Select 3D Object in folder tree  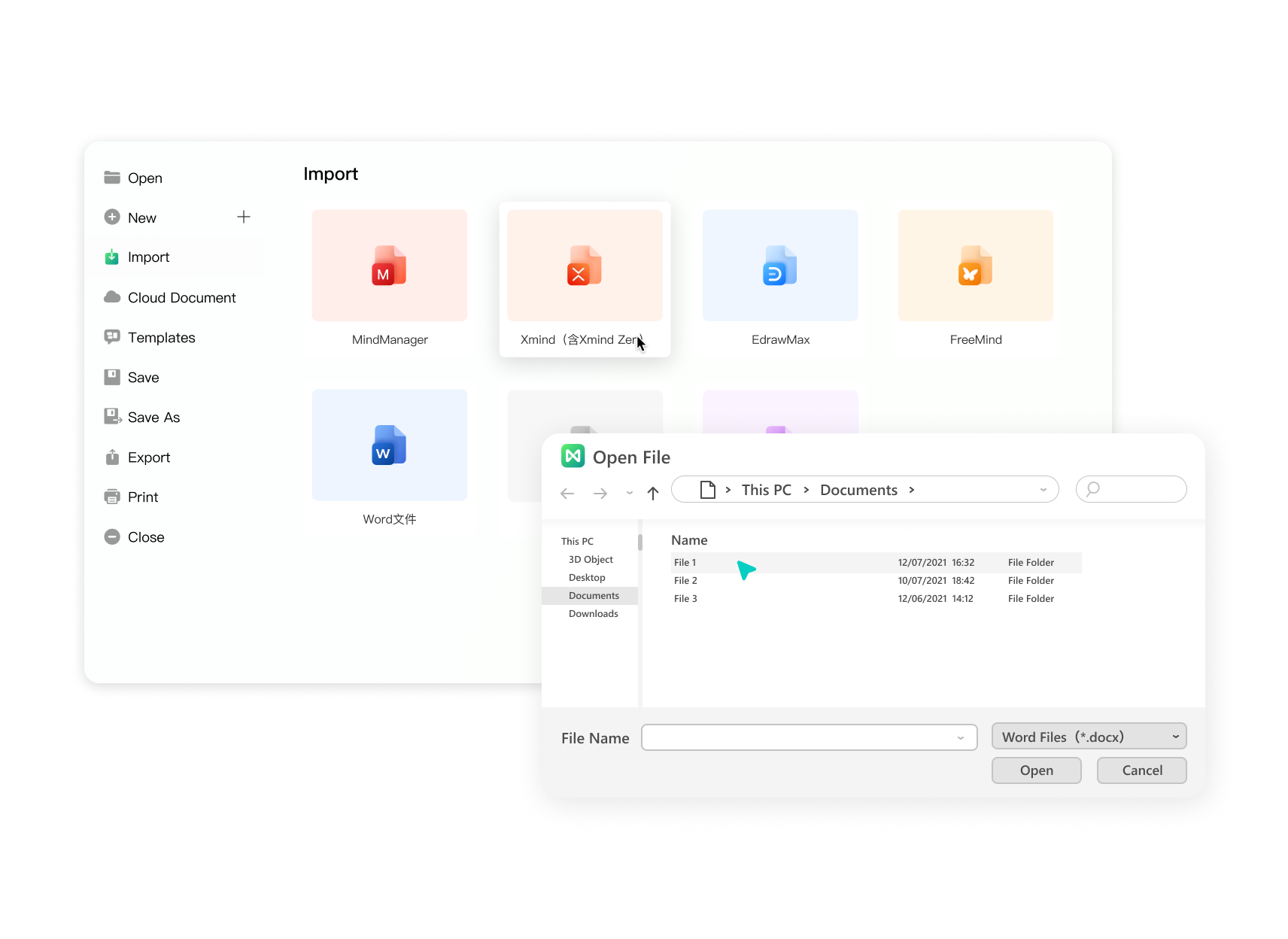tap(591, 559)
